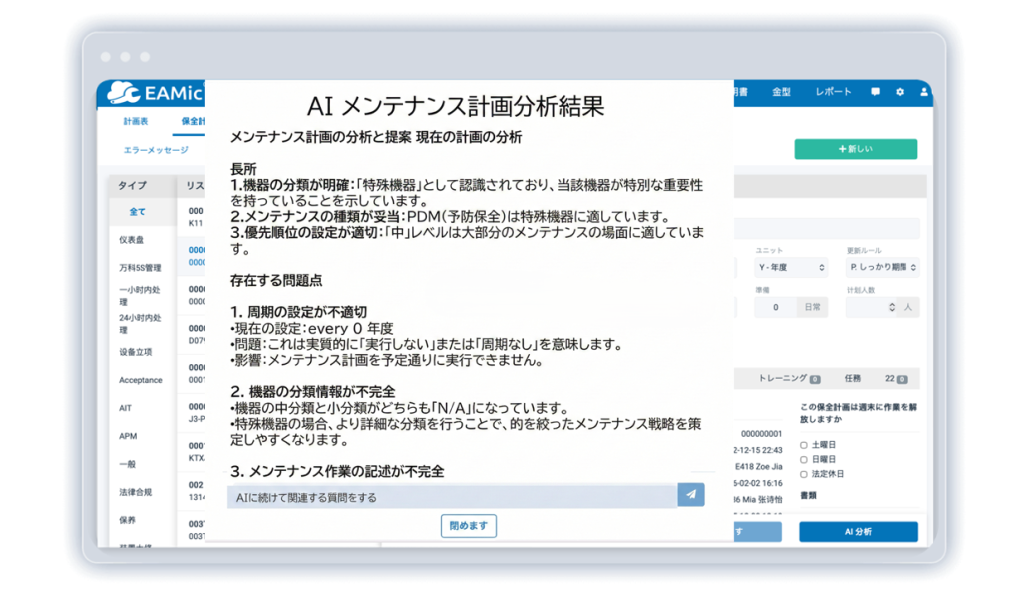Viewport: 1024px width, 597px height.
Task: Adjust the 計划人数 stepper arrows
Action: coord(891,307)
